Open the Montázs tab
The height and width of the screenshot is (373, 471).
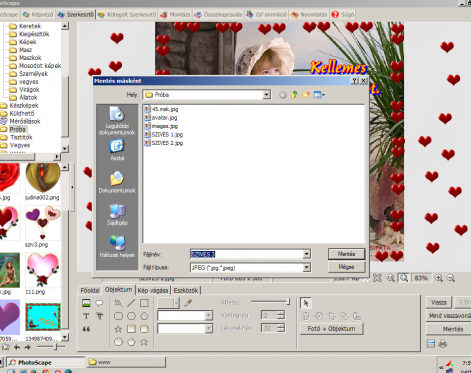click(175, 15)
